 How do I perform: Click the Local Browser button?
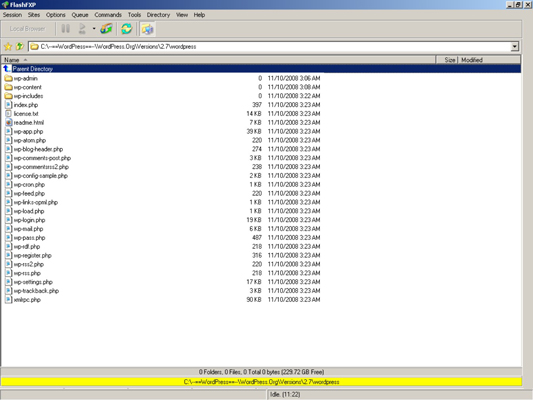tap(28, 29)
